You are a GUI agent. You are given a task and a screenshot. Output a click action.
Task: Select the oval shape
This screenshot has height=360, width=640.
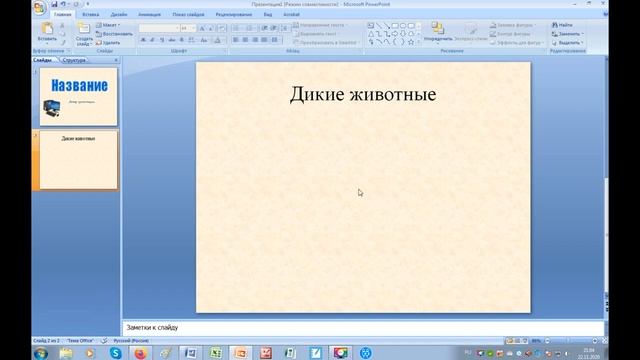[x=403, y=26]
